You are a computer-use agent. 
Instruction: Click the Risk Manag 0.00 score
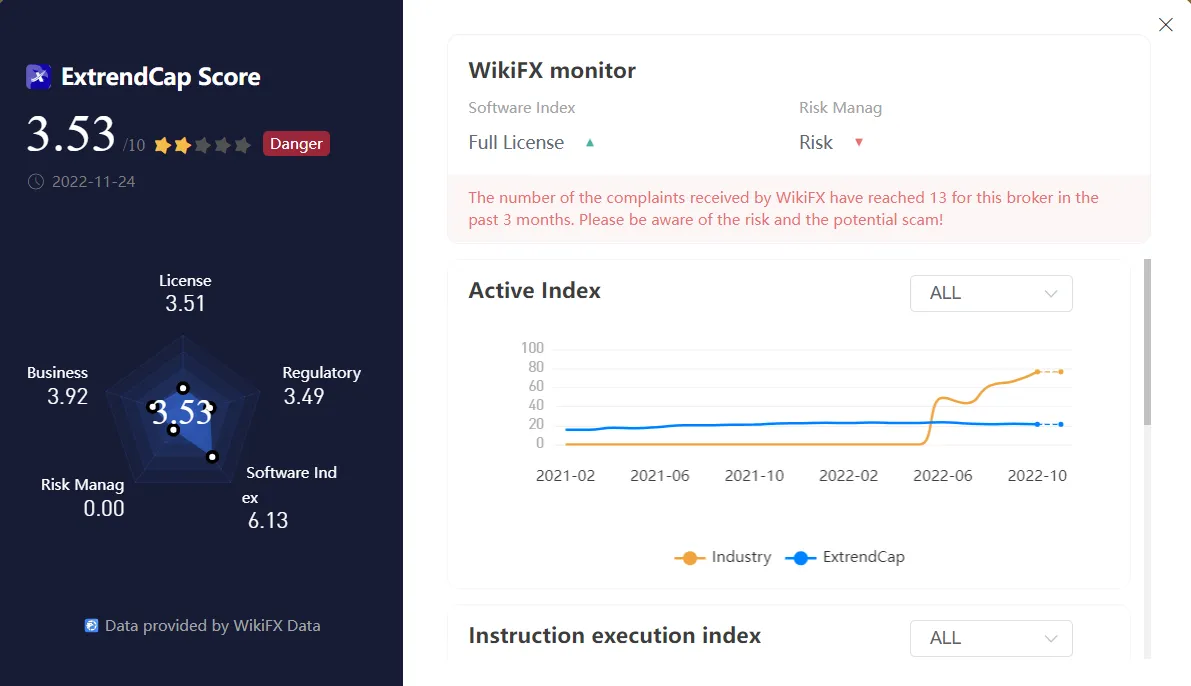click(83, 497)
